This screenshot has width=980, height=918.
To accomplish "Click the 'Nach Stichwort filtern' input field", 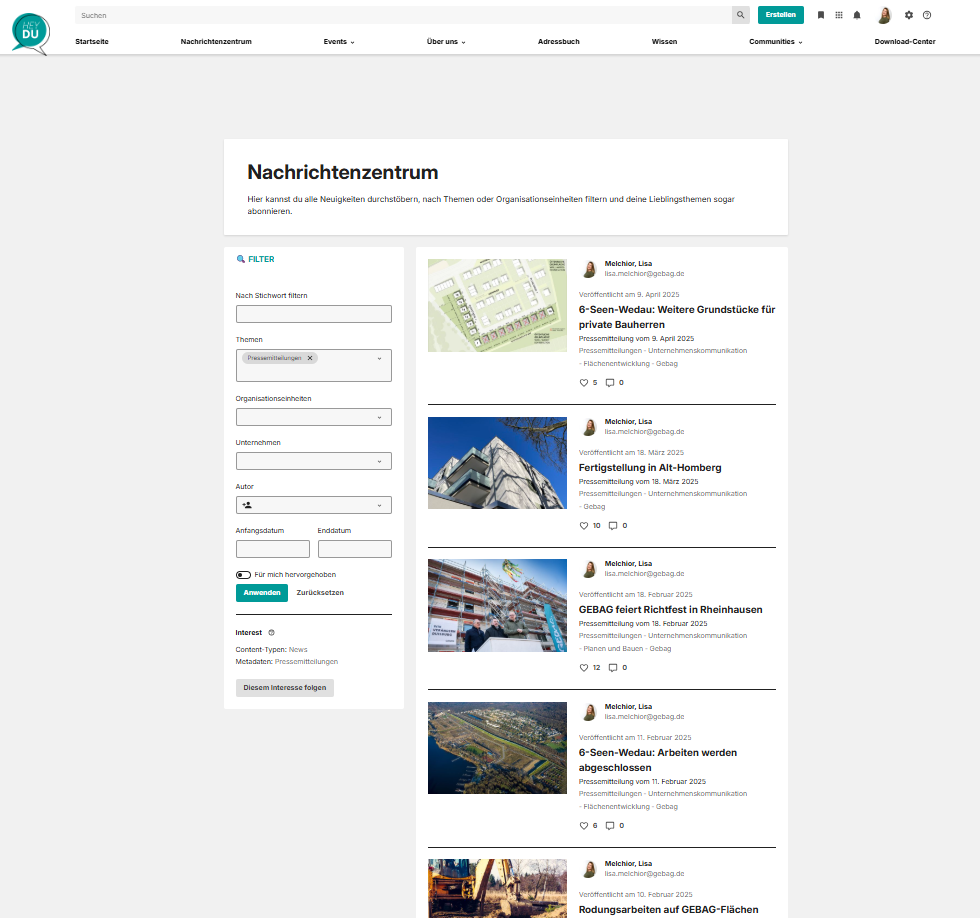I will [x=313, y=314].
